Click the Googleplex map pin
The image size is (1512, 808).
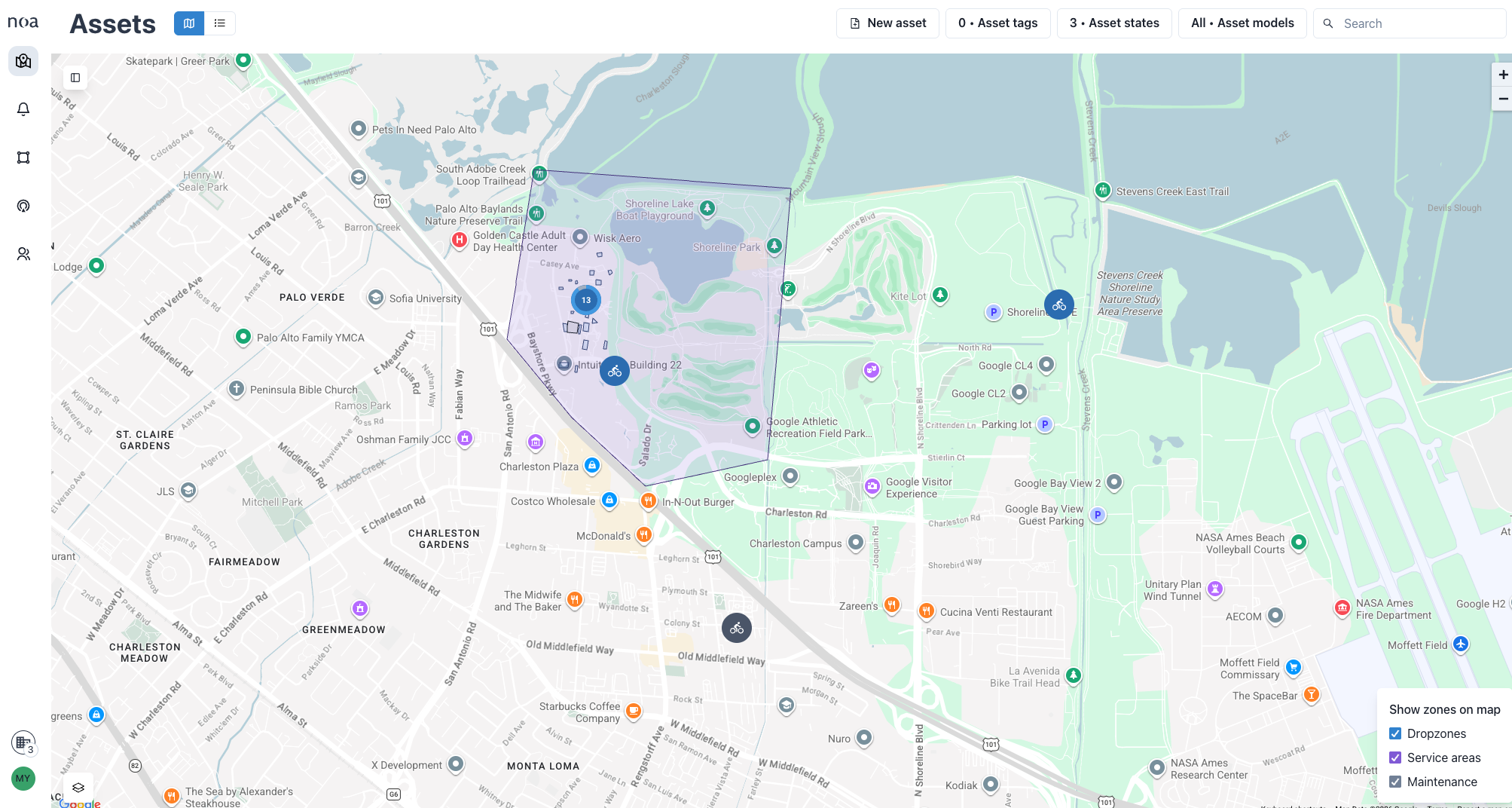[x=790, y=476]
